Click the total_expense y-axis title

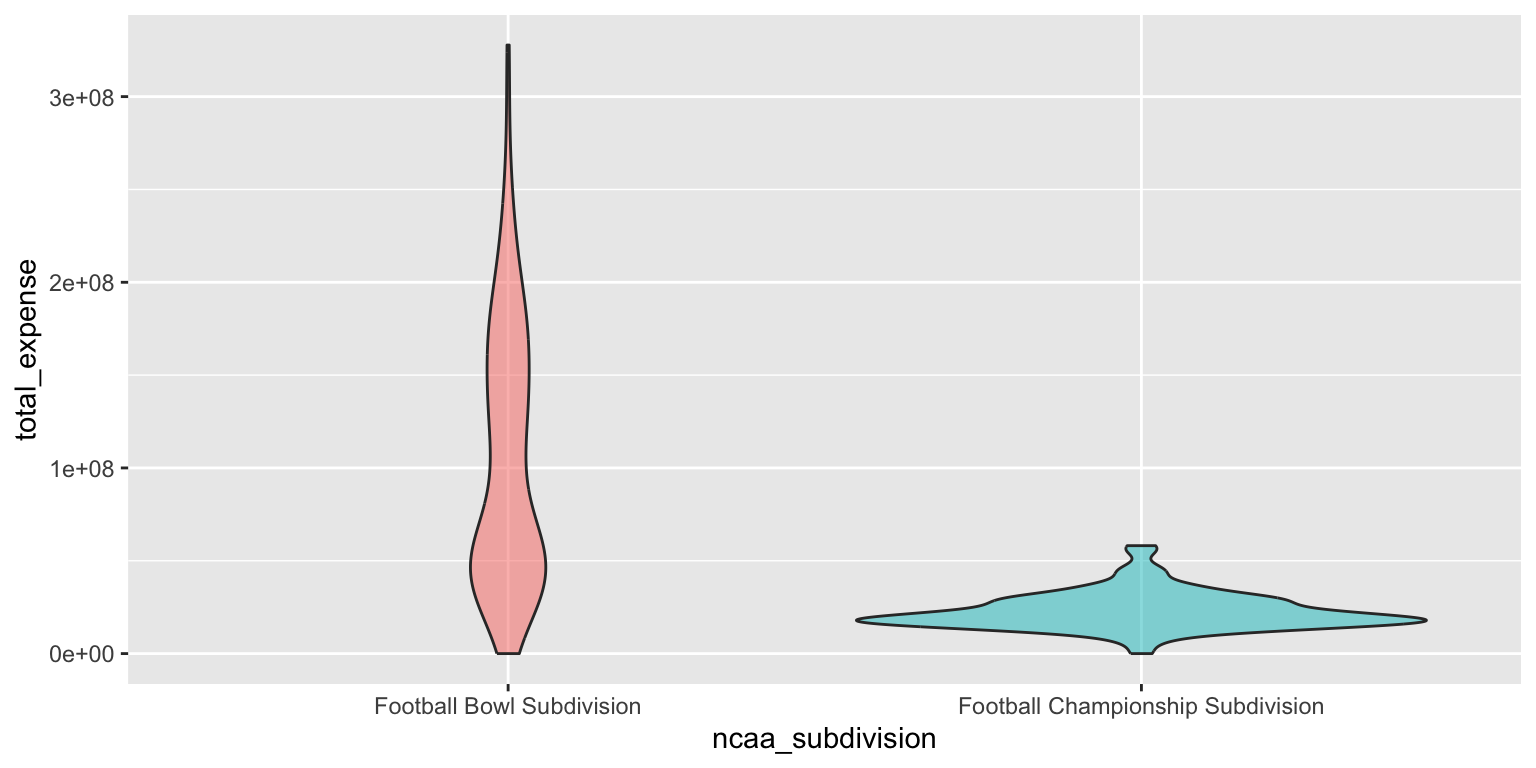(28, 349)
